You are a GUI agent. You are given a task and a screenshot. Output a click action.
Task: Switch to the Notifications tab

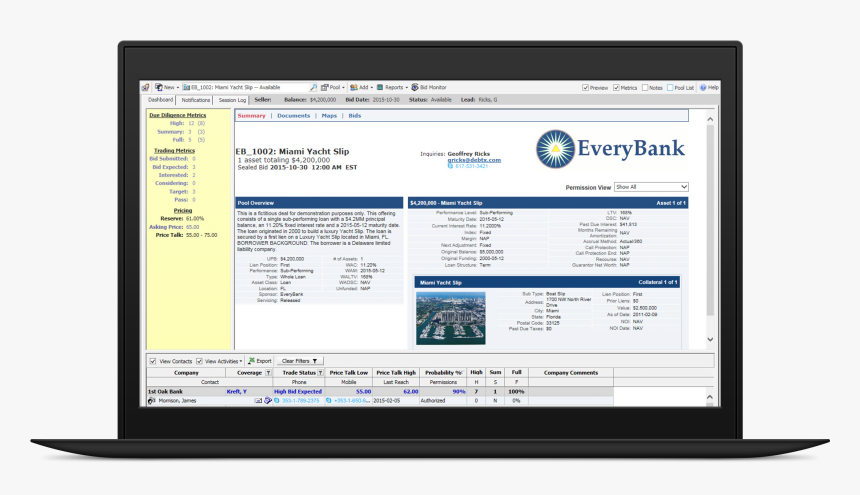click(196, 100)
